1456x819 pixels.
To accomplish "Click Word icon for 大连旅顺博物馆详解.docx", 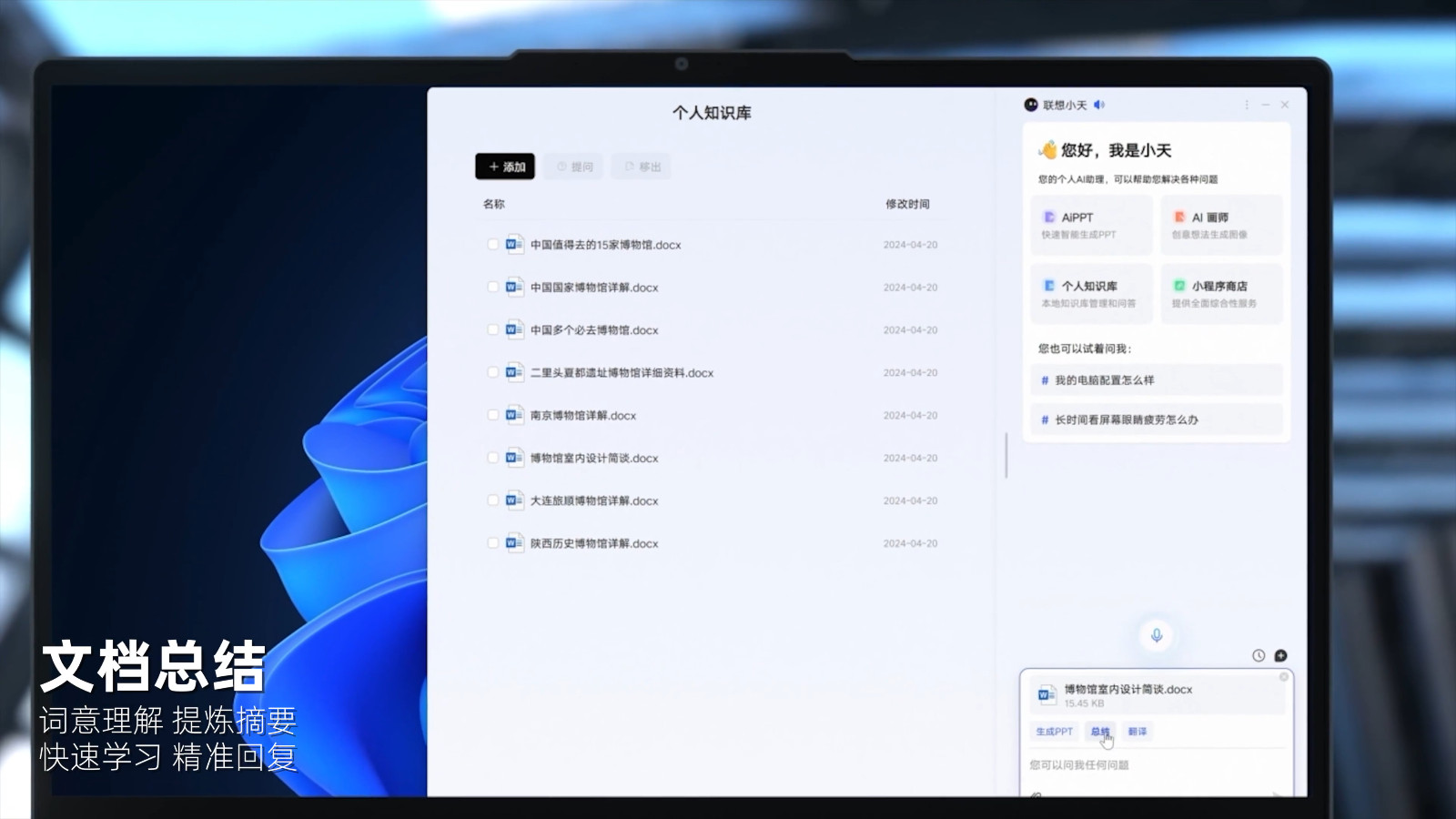I will (x=514, y=500).
